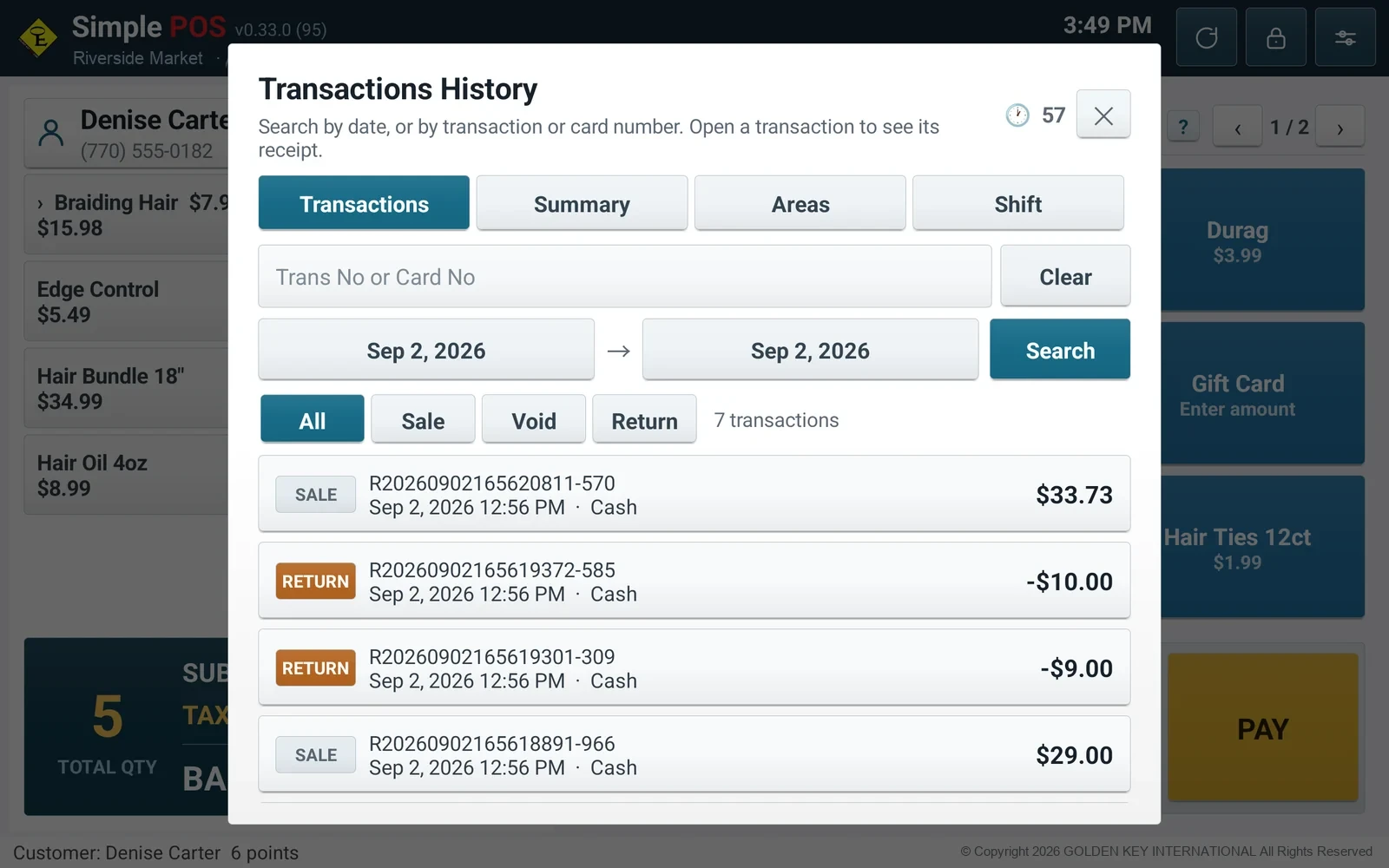Open return transaction R20260902165619372-585
Image resolution: width=1389 pixels, height=868 pixels.
[x=694, y=581]
